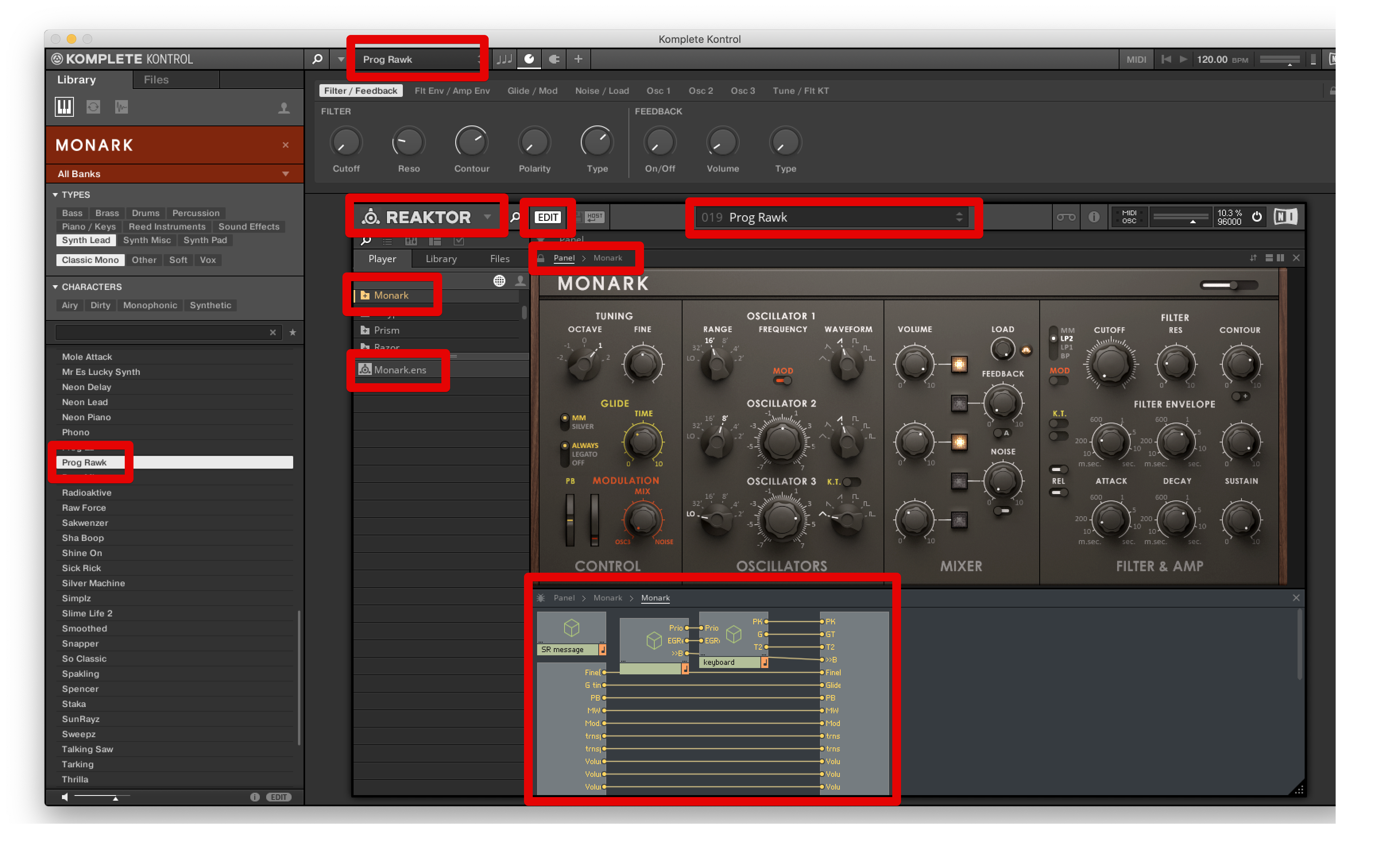
Task: Open dropdown arrow beside header search icon
Action: pos(341,59)
